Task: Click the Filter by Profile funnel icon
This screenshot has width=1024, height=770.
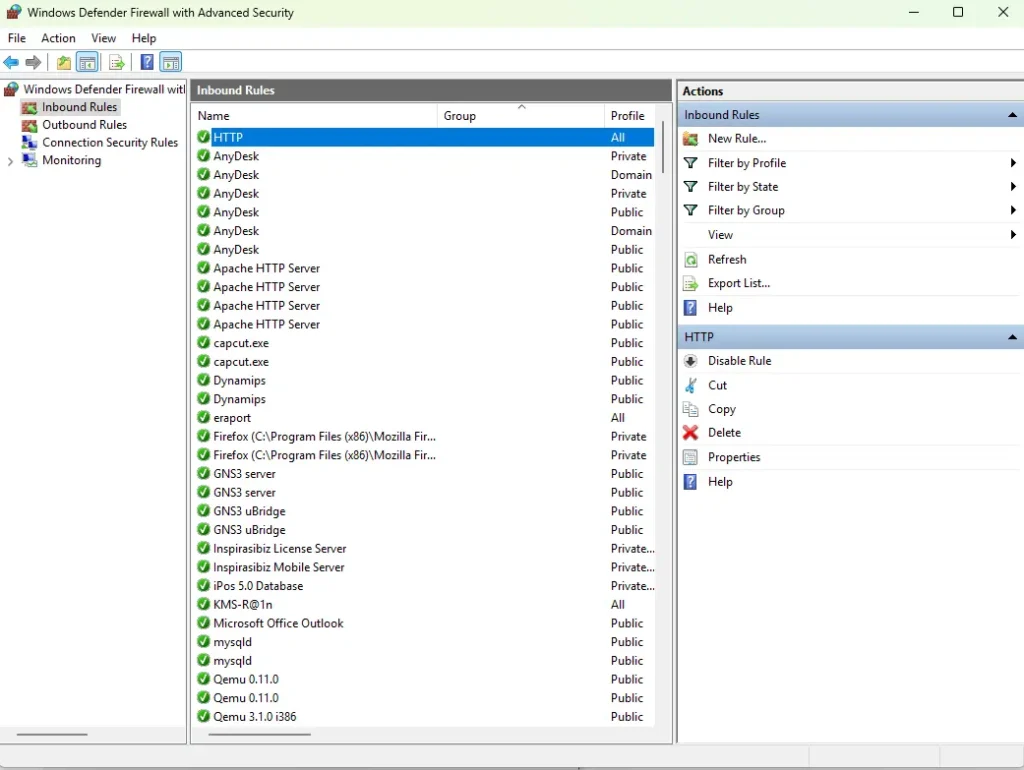Action: click(690, 163)
